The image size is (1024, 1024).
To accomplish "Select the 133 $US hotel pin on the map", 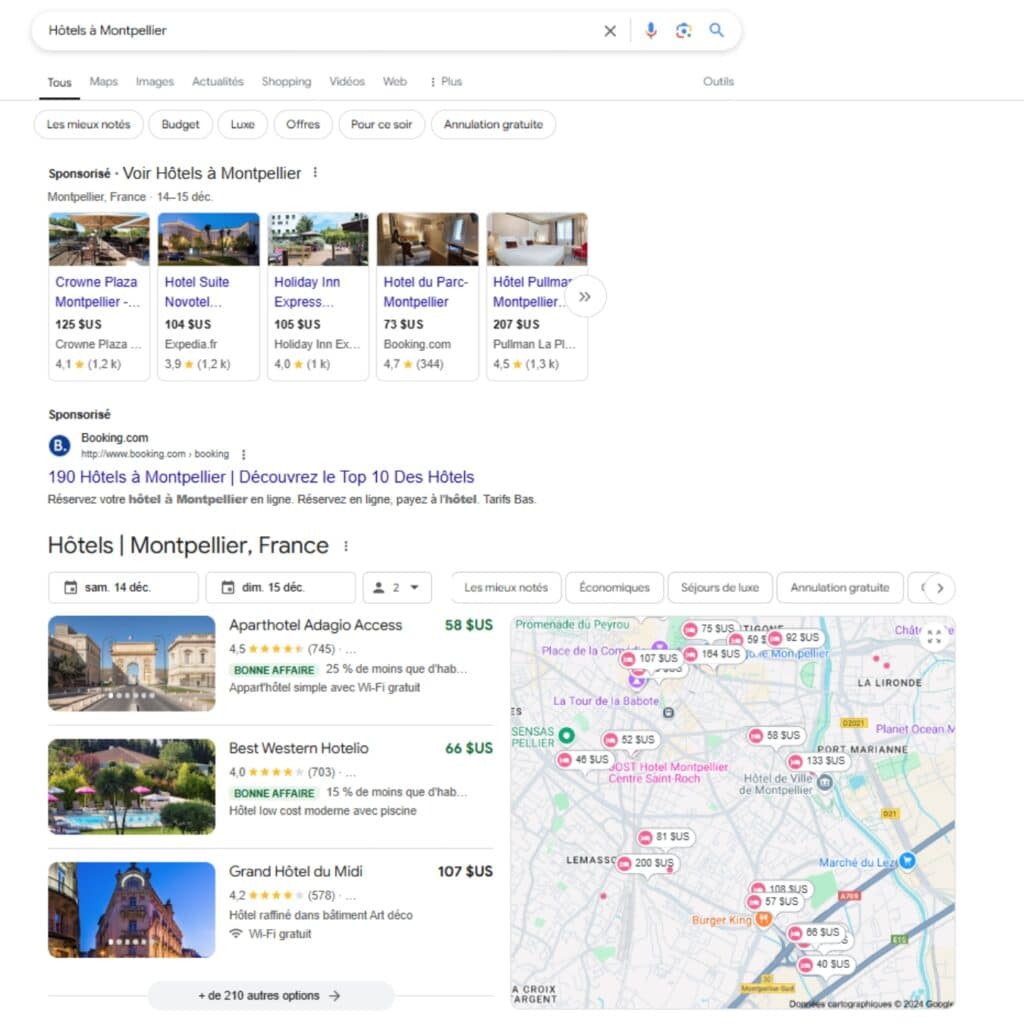I will [817, 761].
